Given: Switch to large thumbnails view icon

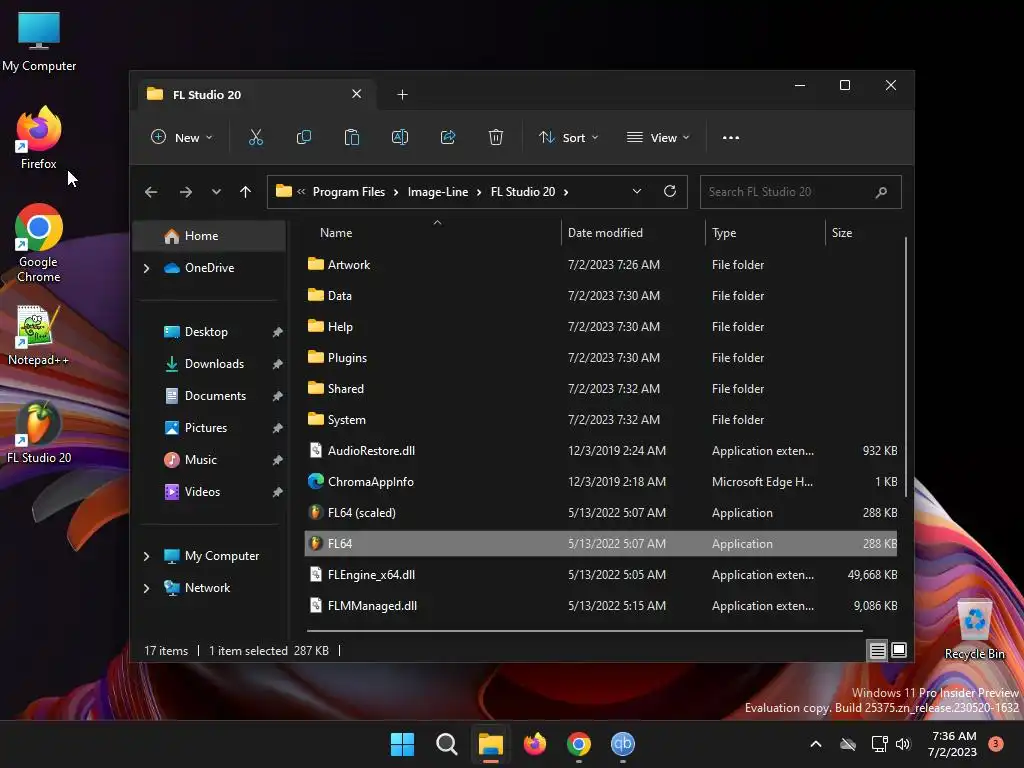Looking at the screenshot, I should pyautogui.click(x=899, y=650).
